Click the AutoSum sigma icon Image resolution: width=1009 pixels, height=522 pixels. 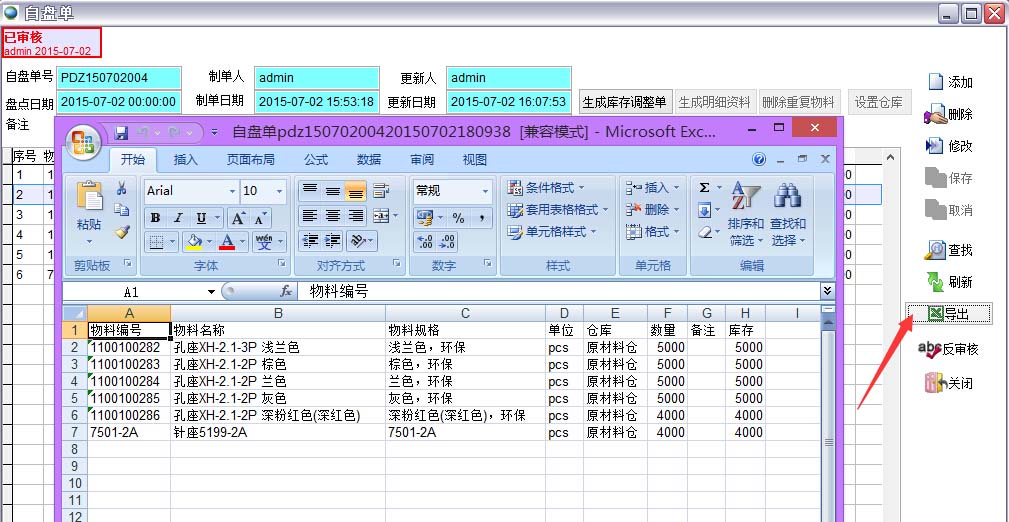point(704,188)
